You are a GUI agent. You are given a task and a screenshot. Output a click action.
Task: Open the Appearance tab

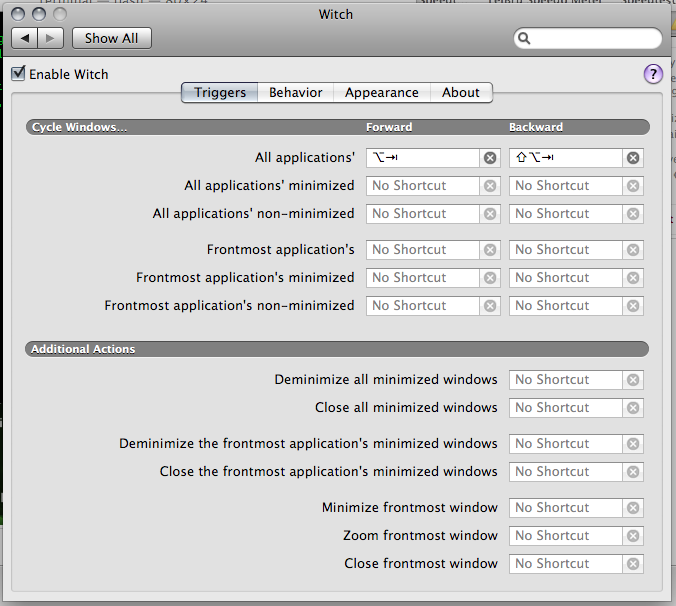tap(381, 92)
